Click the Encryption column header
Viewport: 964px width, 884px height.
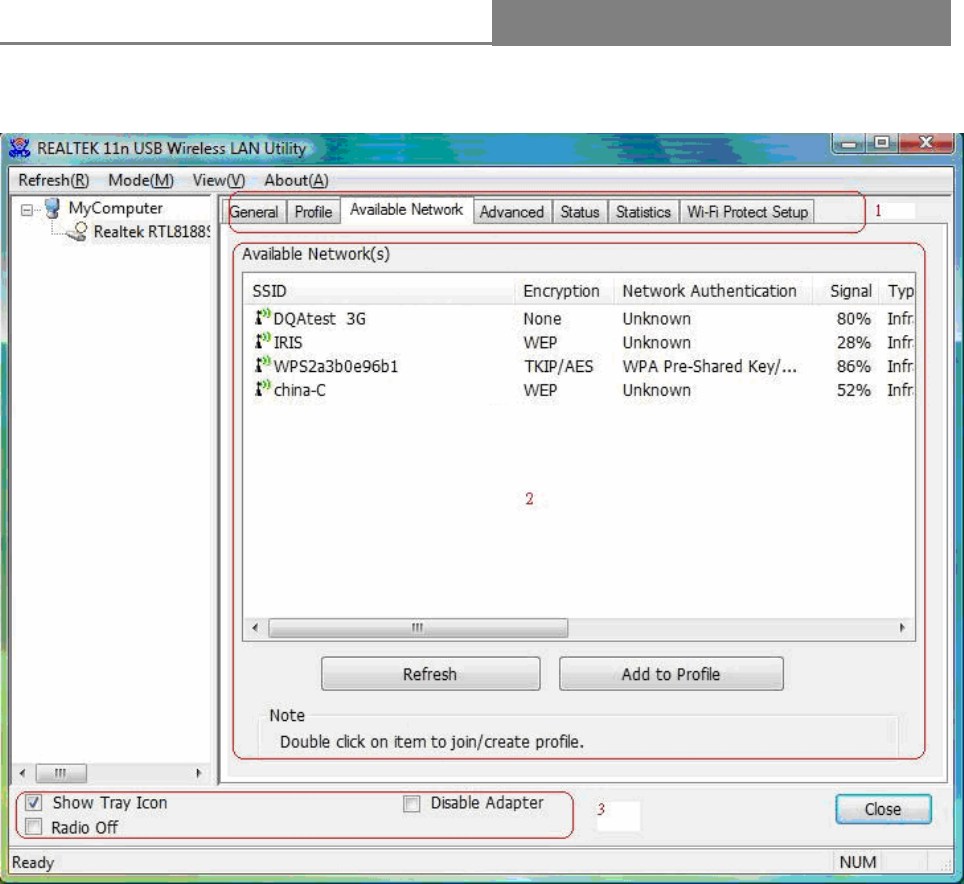point(564,291)
